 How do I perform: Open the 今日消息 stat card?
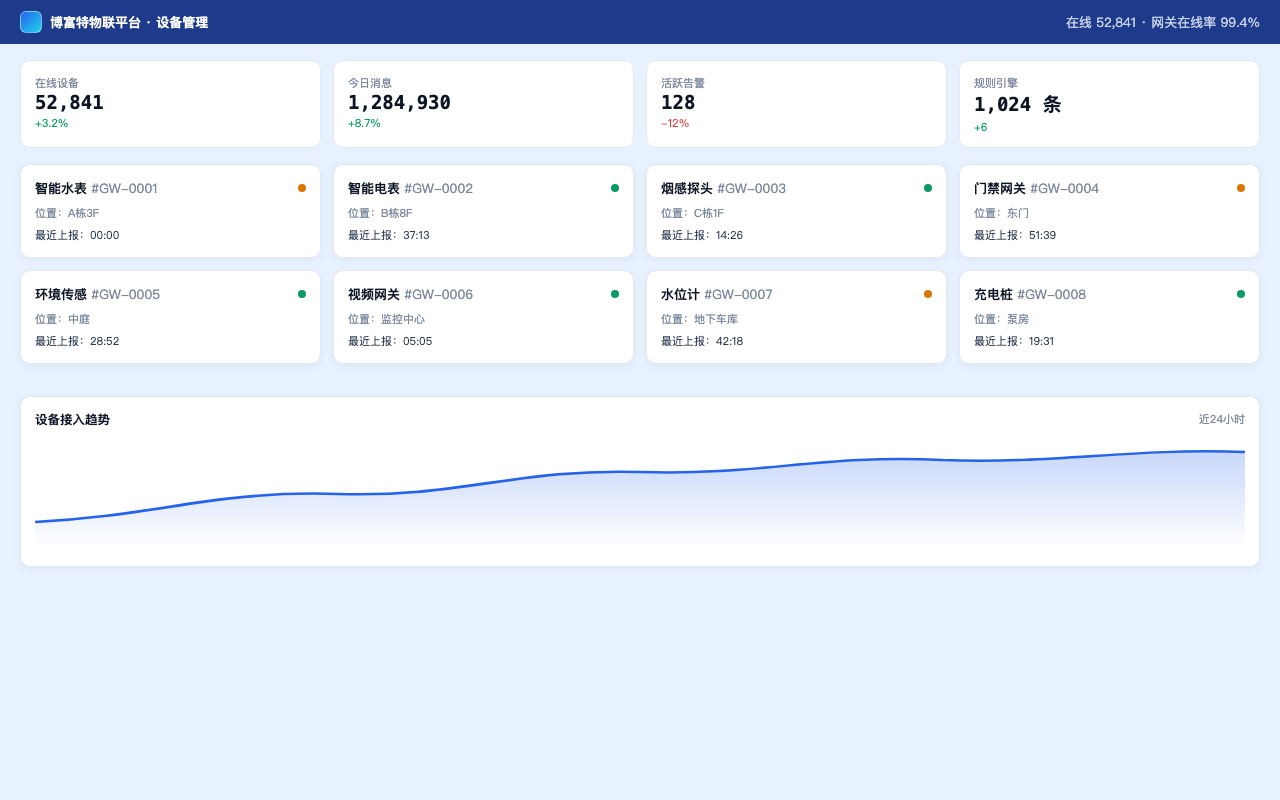483,104
